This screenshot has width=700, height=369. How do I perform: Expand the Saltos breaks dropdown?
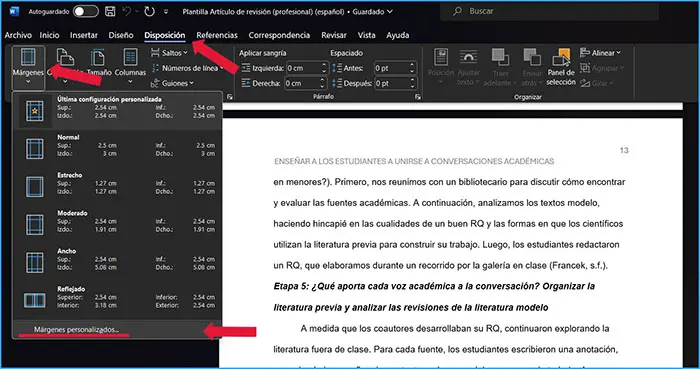pyautogui.click(x=169, y=53)
